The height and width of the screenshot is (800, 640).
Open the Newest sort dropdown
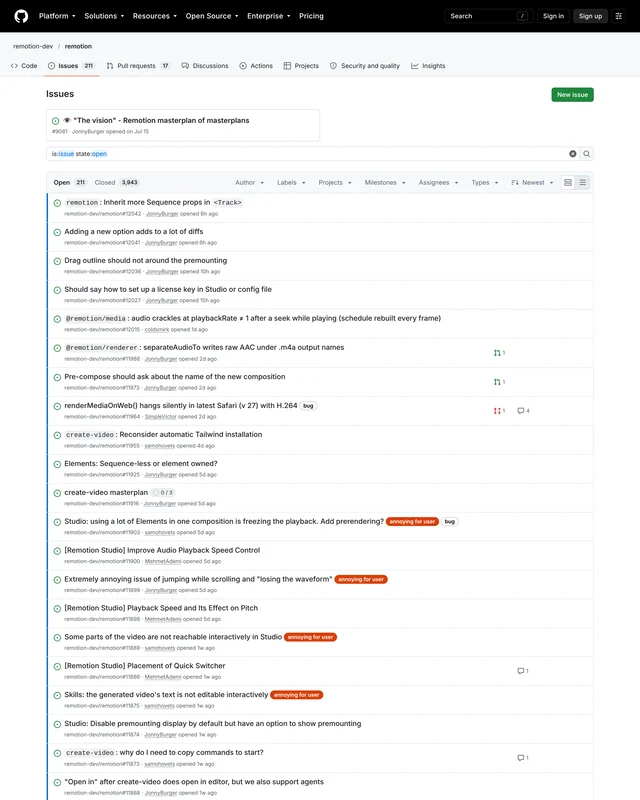pyautogui.click(x=532, y=183)
